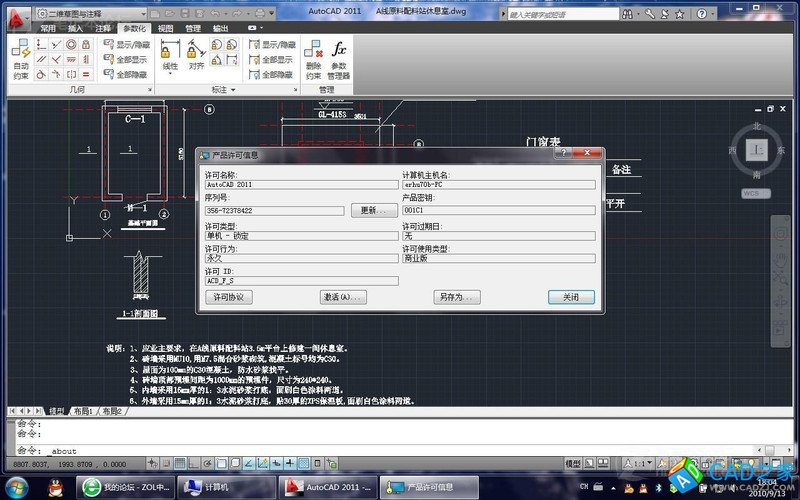Switch to the 插入 ribbon tab

75,29
